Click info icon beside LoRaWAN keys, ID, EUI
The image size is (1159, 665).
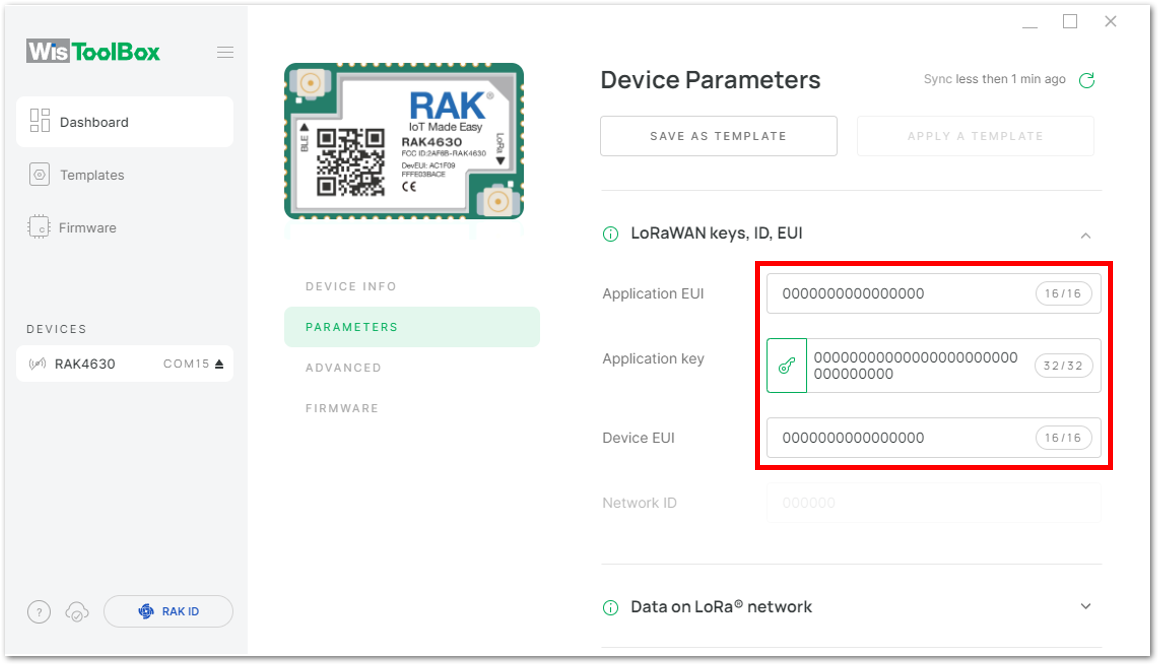611,234
